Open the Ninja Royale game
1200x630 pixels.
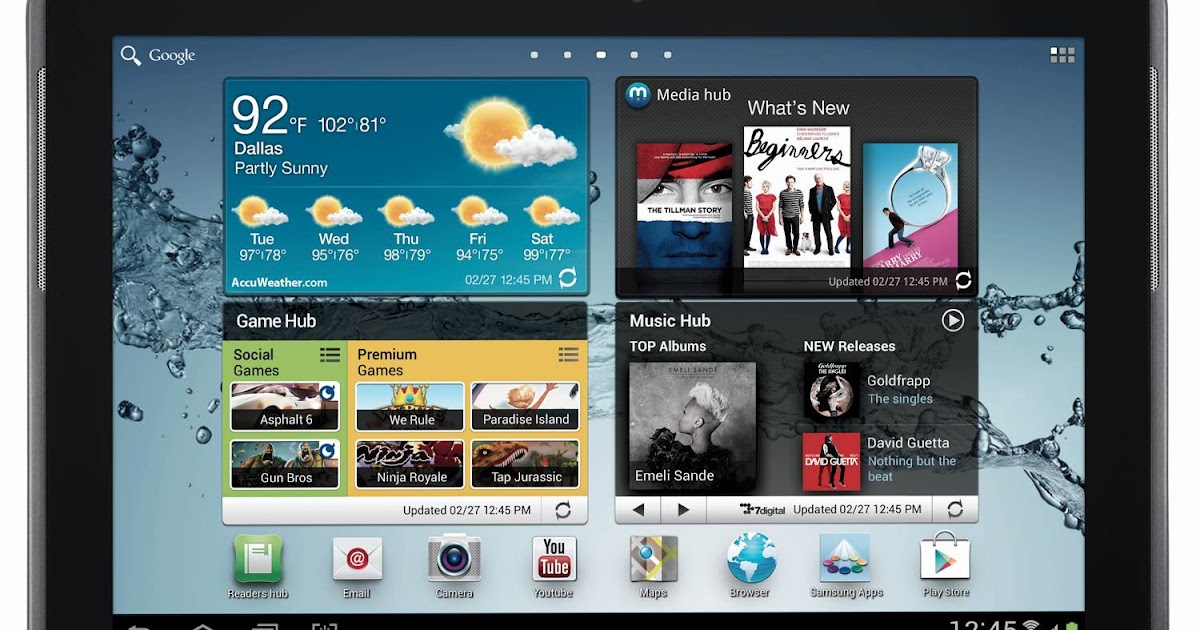point(410,464)
